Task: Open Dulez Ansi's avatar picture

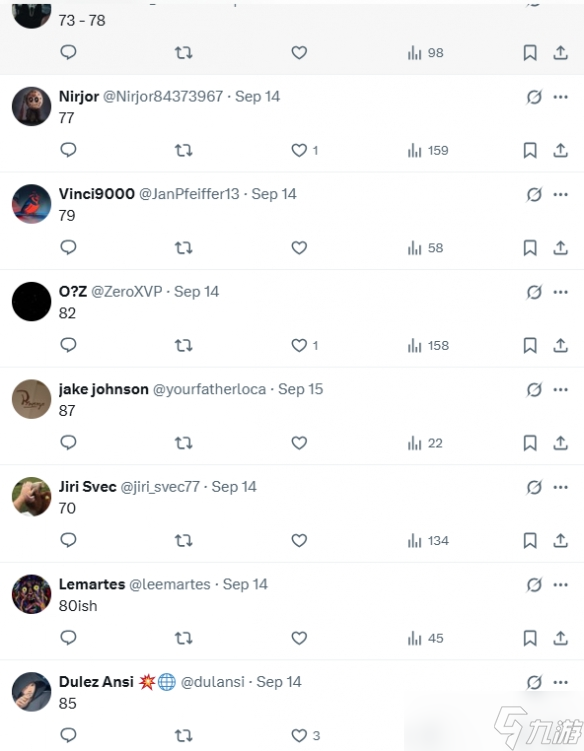Action: [x=32, y=692]
